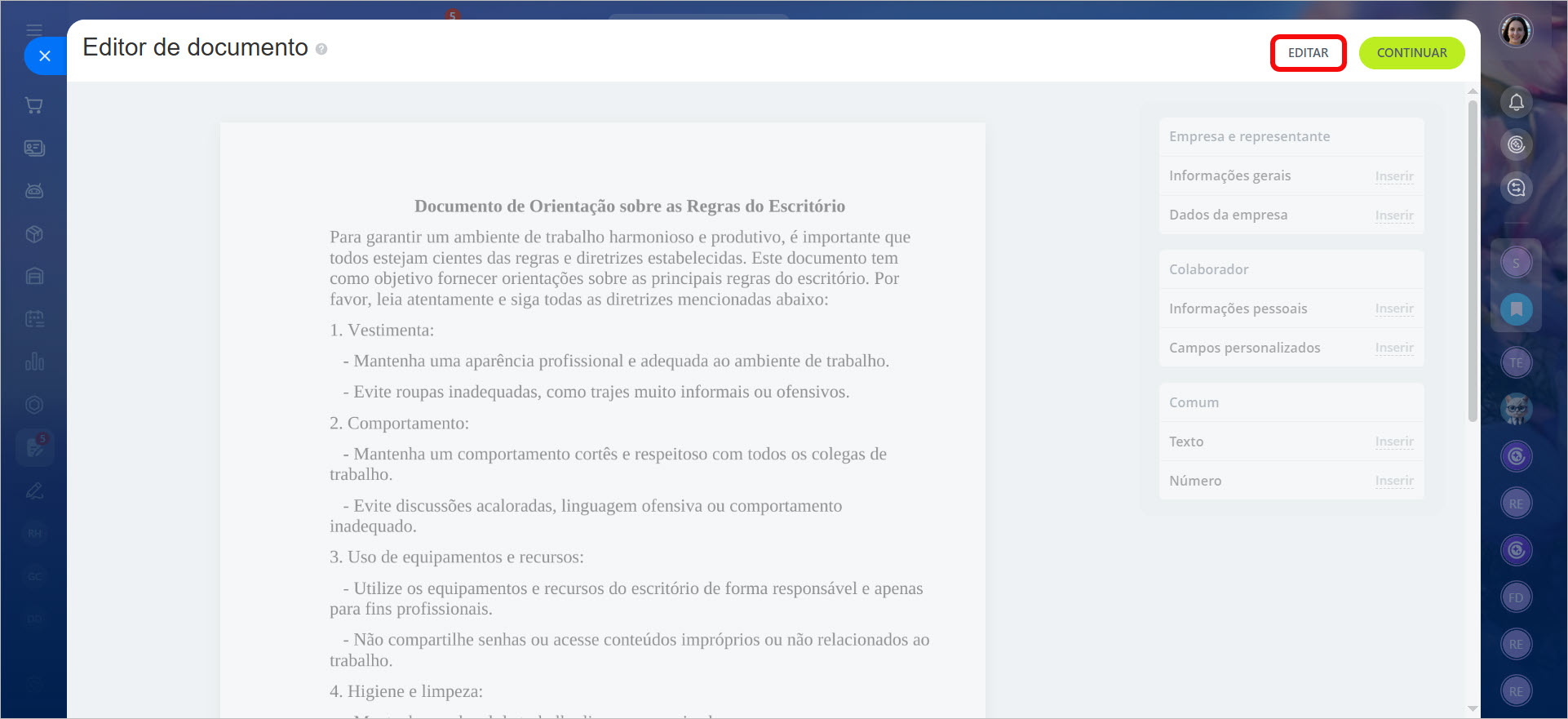Insert a Texto field
Screen dimensions: 1568x719
(1393, 442)
